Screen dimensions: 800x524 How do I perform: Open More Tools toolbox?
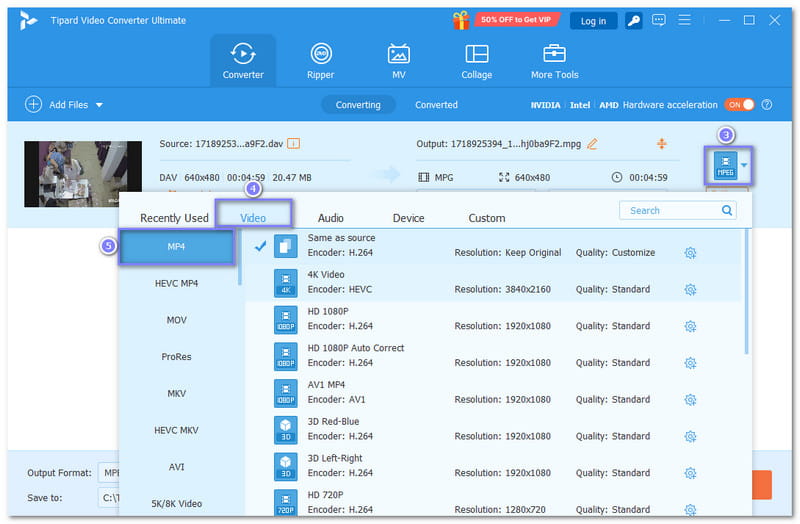click(555, 61)
